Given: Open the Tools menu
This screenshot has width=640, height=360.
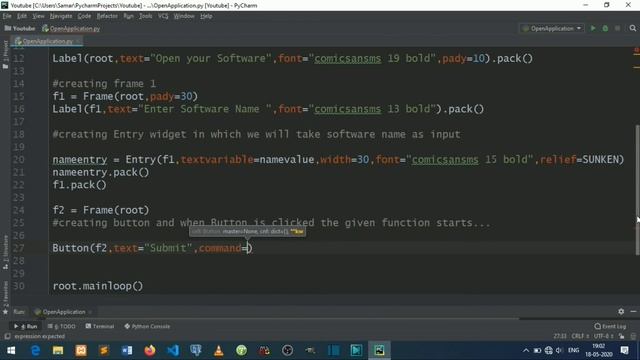Looking at the screenshot, I should point(145,16).
